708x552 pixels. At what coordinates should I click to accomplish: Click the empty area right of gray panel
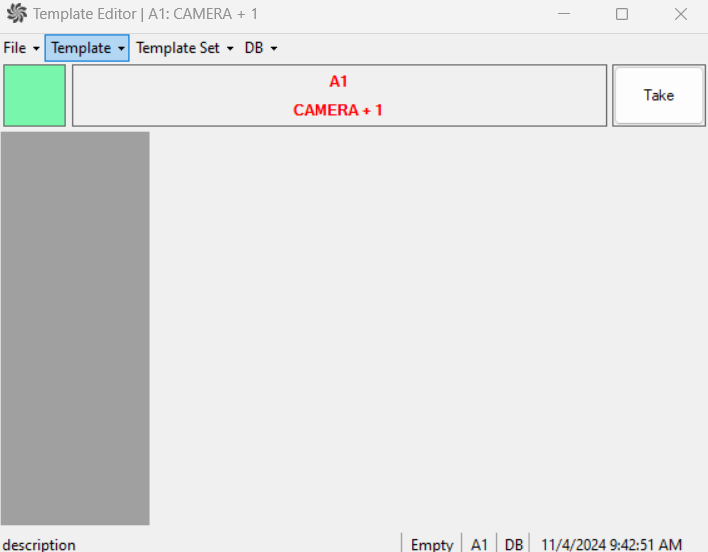pos(428,328)
